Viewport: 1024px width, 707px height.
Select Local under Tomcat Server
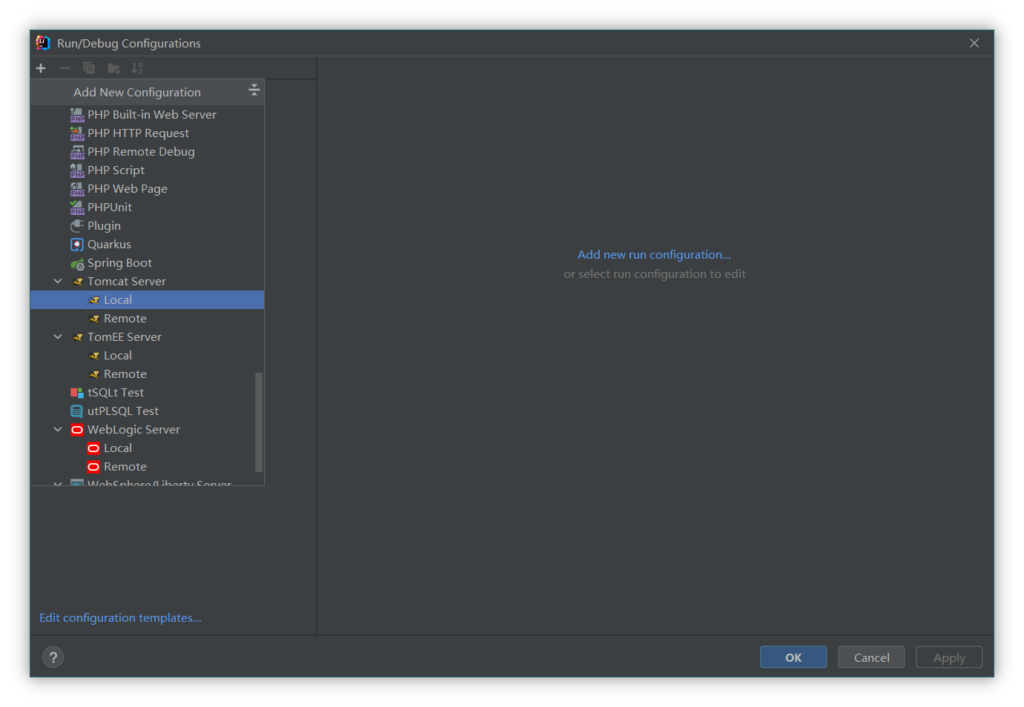[148, 300]
